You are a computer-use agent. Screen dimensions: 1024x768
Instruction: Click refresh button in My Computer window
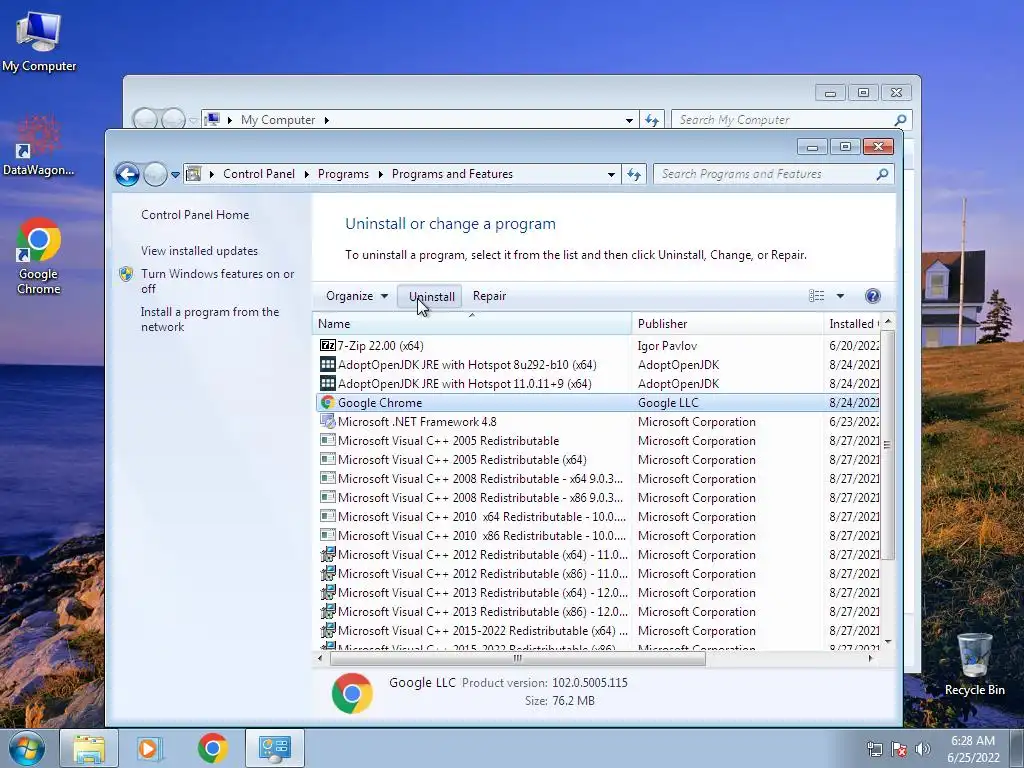point(651,120)
